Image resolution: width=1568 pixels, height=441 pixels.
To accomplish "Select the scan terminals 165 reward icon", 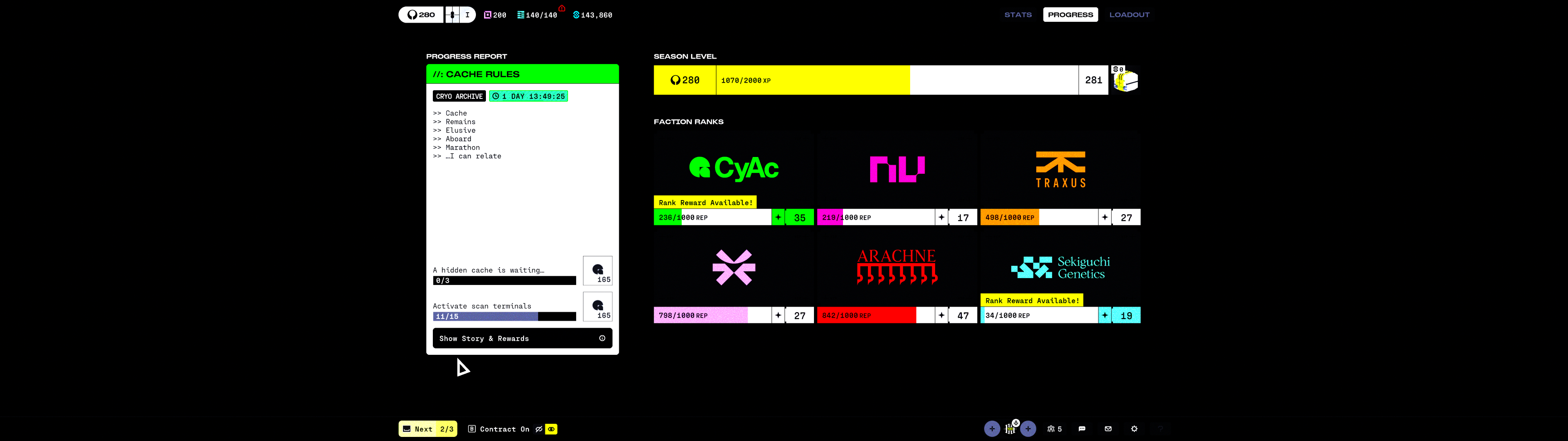I will tap(598, 306).
